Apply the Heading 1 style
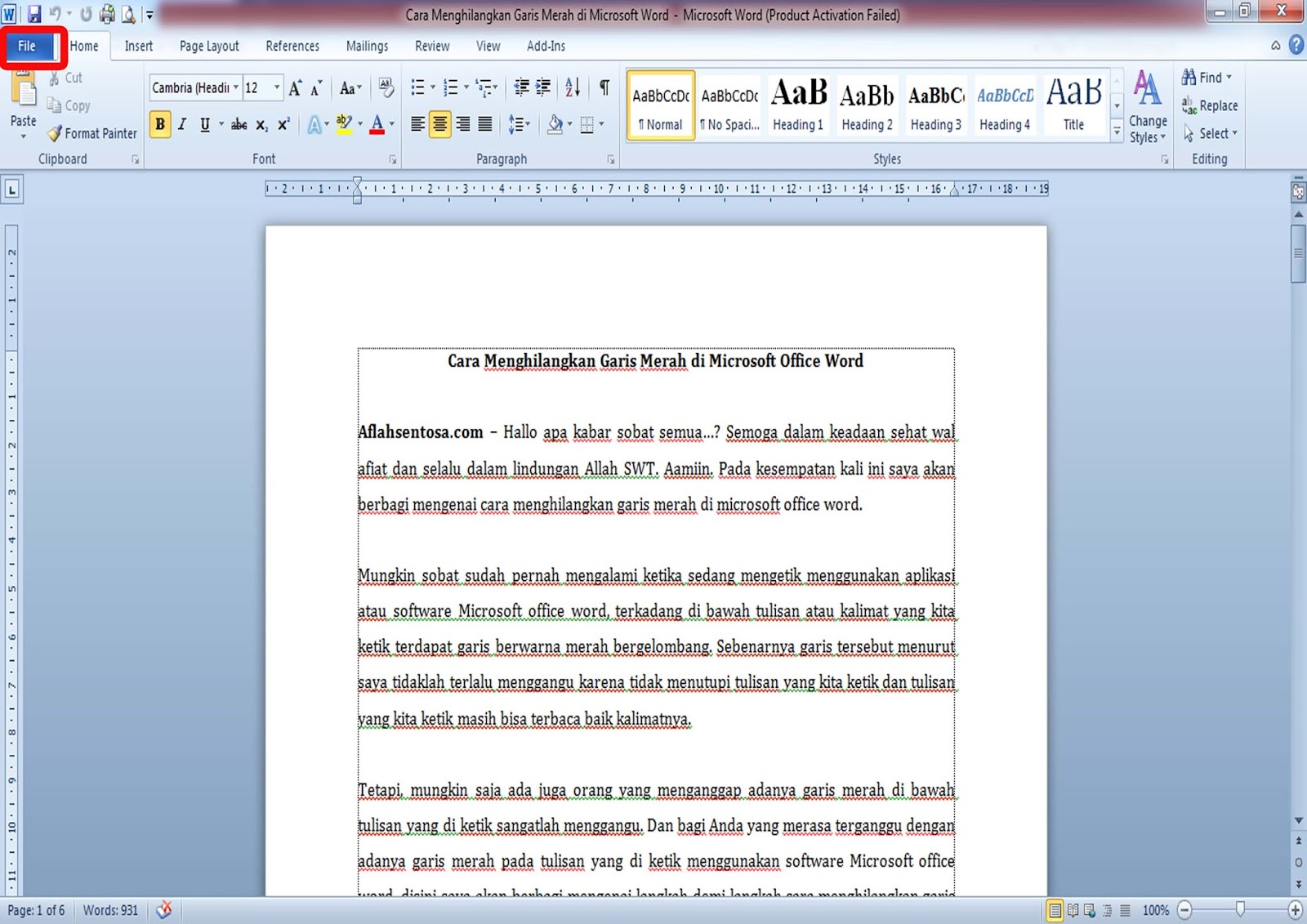 [x=797, y=104]
